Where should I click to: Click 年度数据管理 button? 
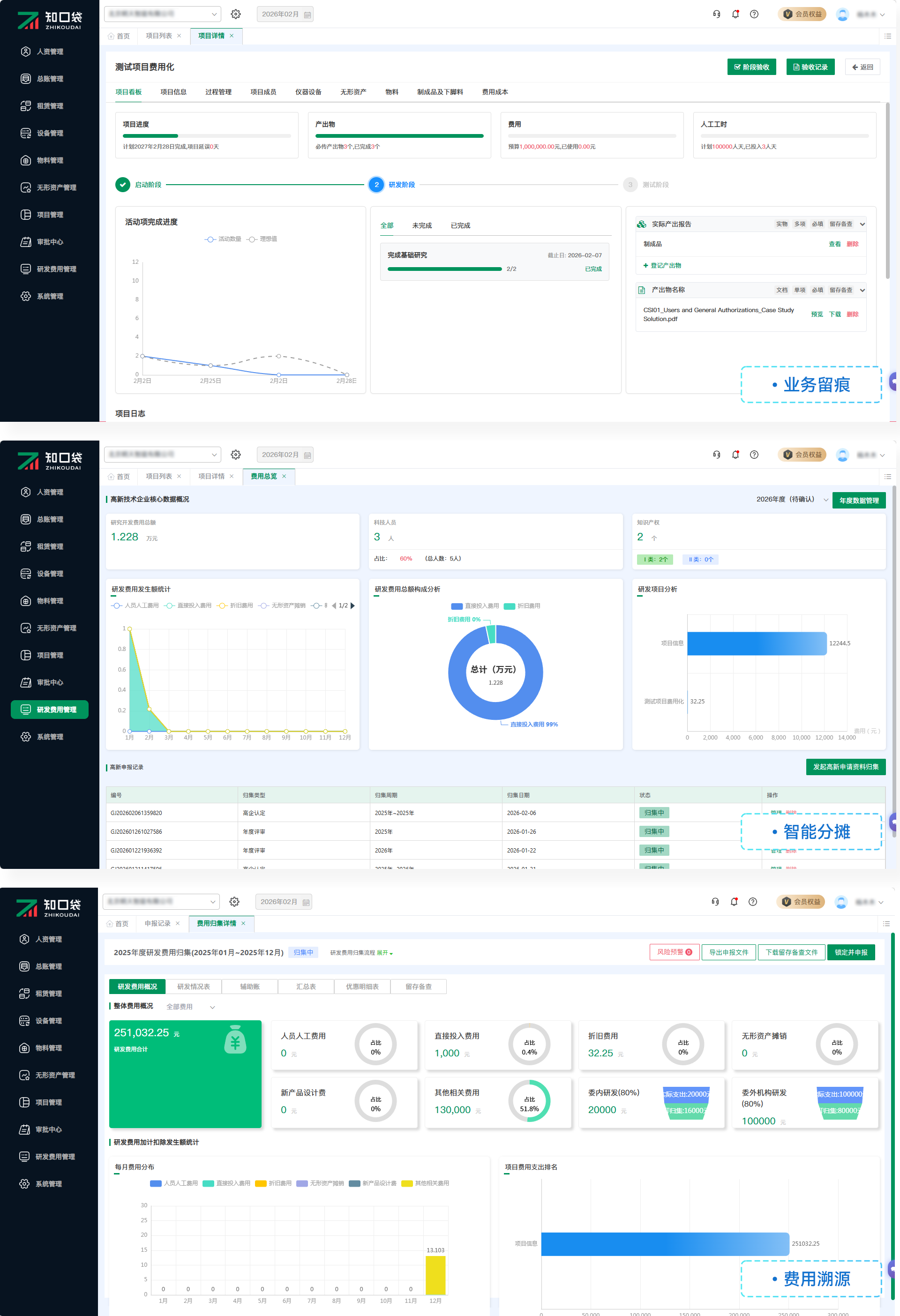(859, 501)
